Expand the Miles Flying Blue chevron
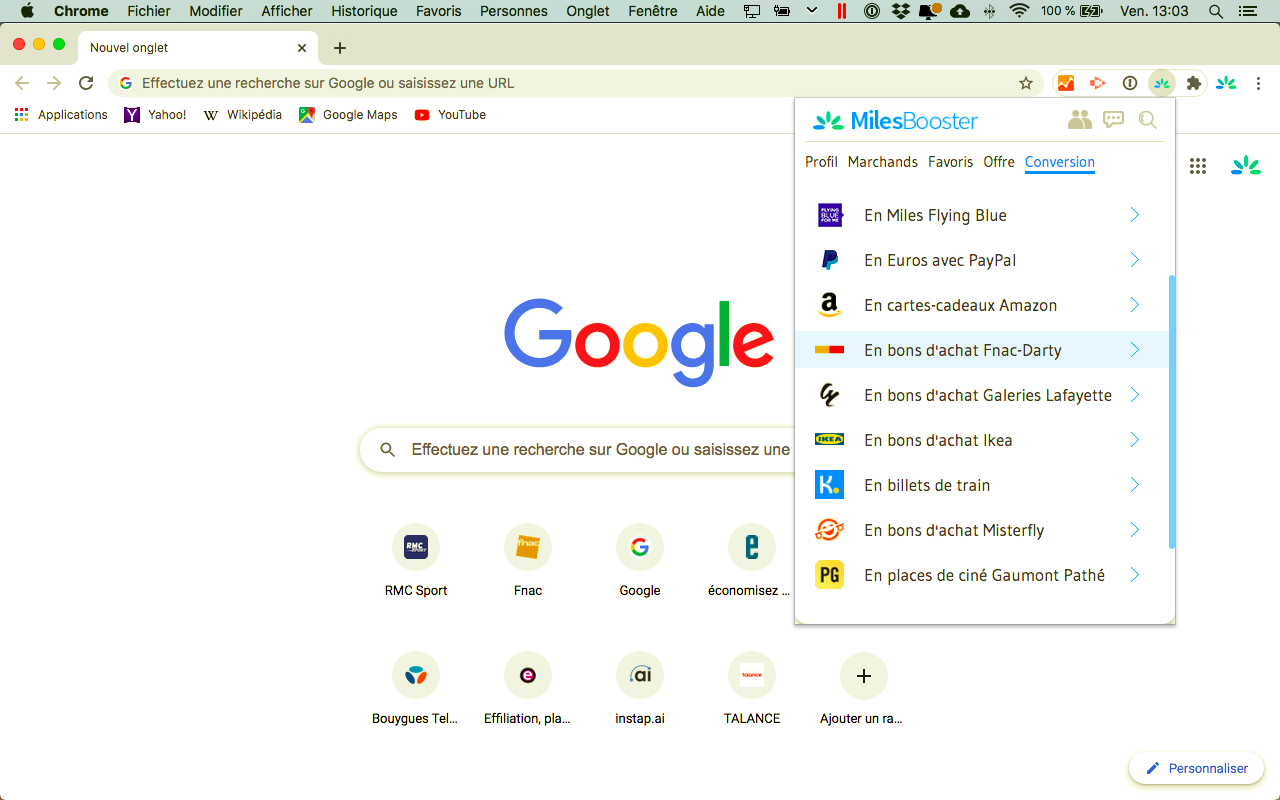 1135,215
